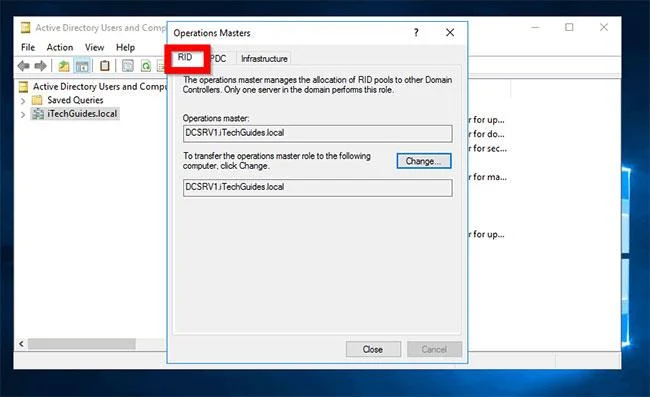Click the Operations master text field
This screenshot has width=650, height=397.
pos(318,133)
